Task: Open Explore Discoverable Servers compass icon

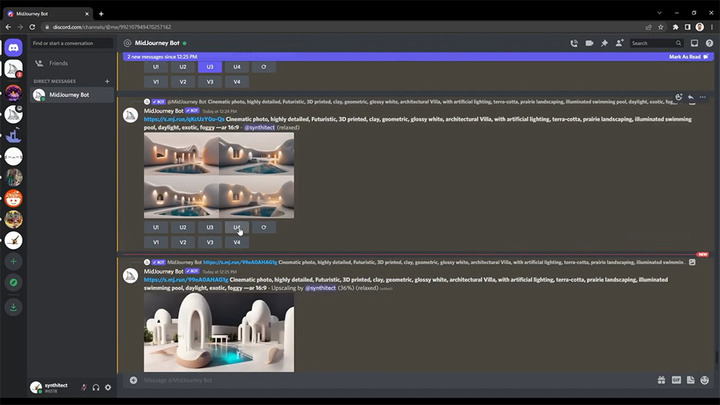Action: [14, 282]
